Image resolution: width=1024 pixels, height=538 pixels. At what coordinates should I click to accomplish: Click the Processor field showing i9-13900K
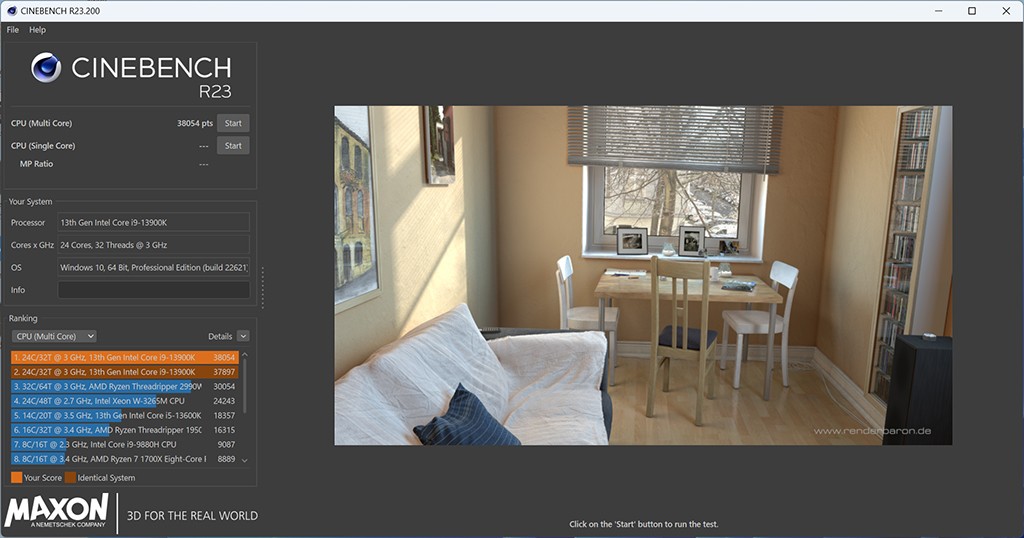[153, 222]
